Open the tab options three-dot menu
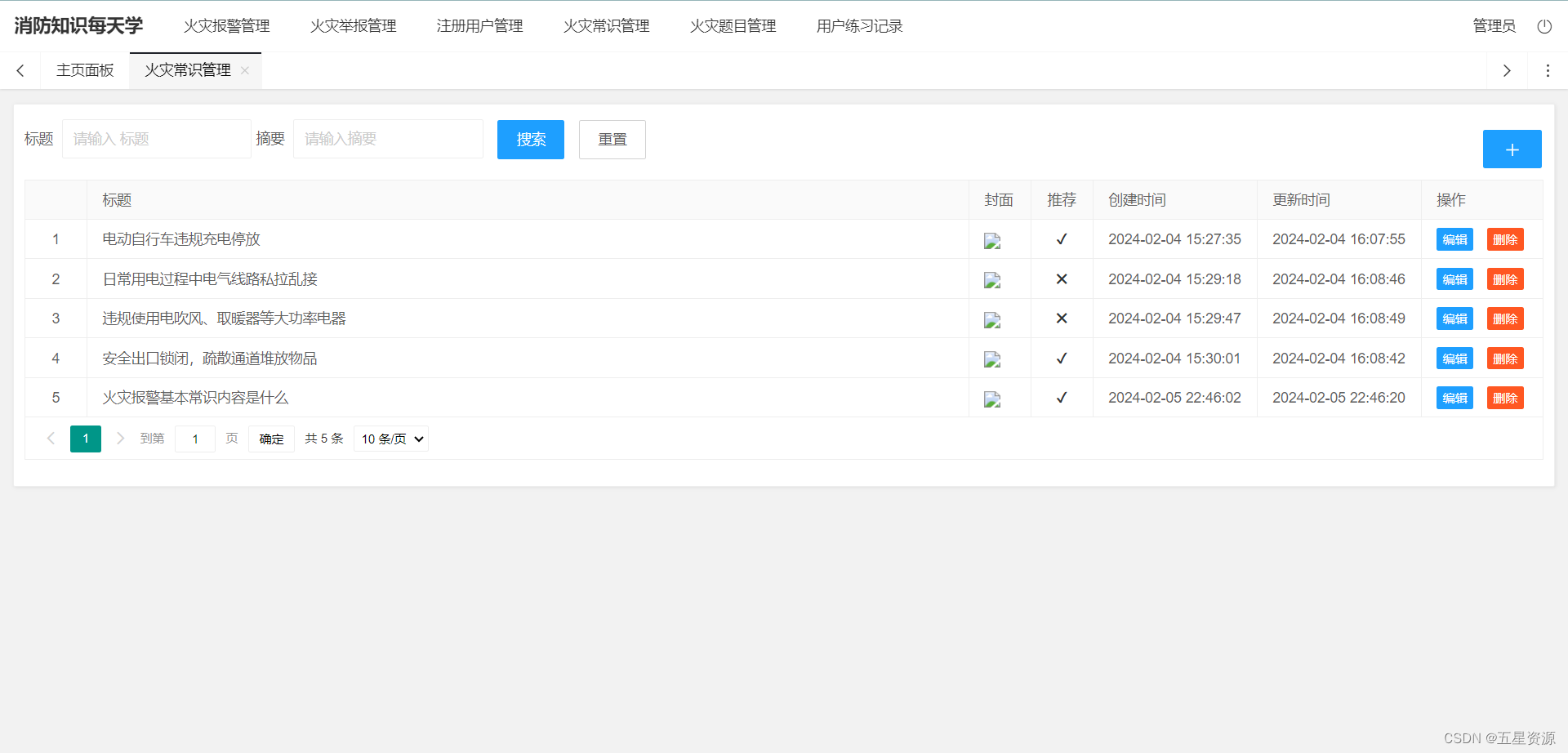 (1548, 71)
